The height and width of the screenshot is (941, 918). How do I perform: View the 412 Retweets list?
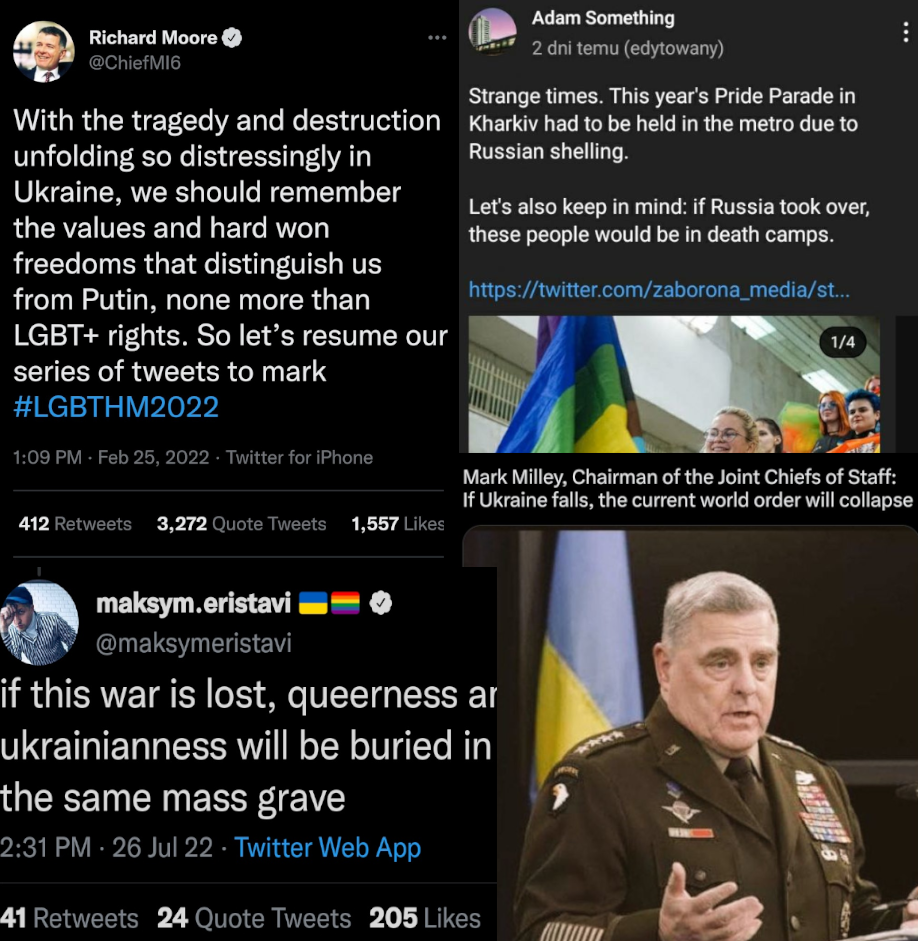pos(75,524)
